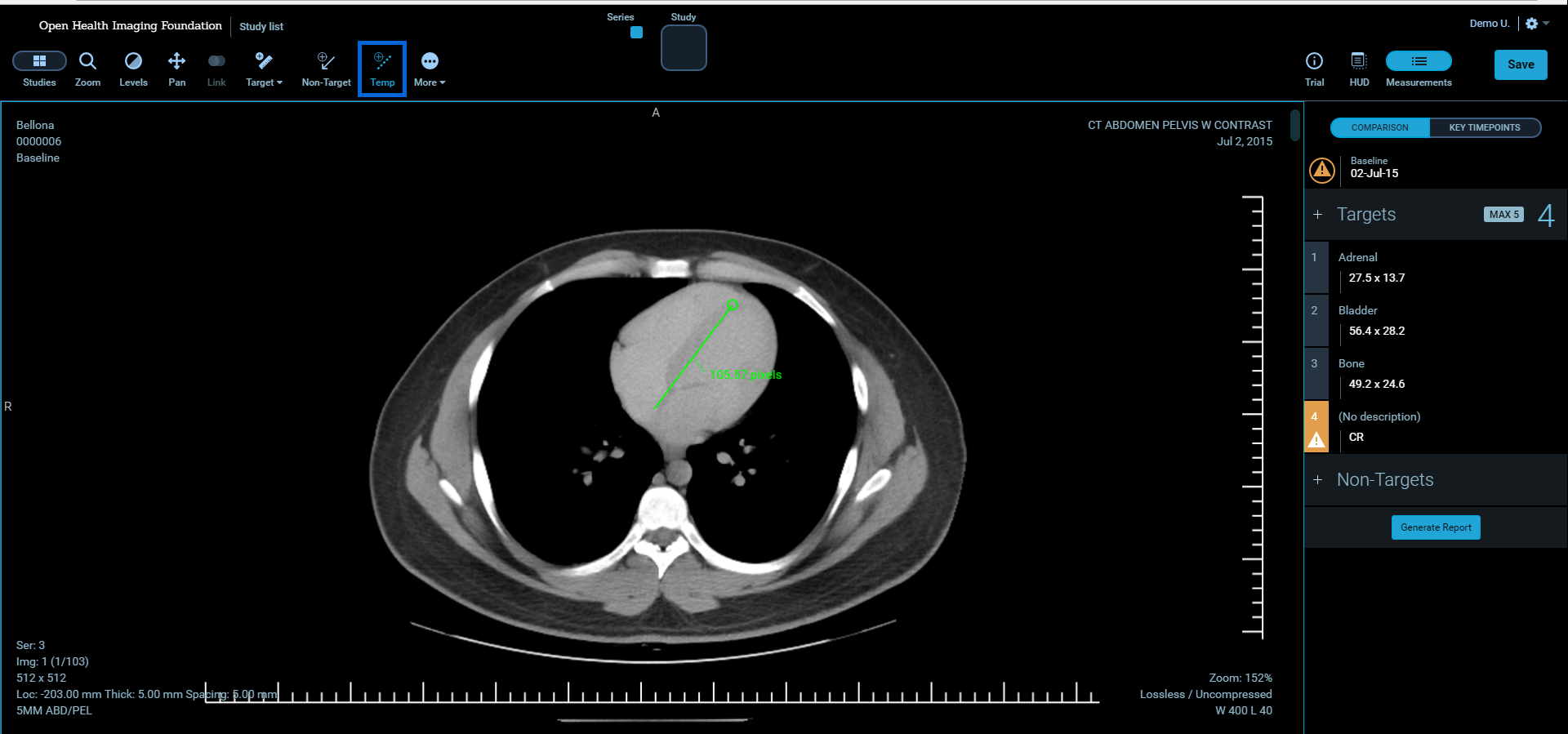Expand the More tools menu

point(430,69)
